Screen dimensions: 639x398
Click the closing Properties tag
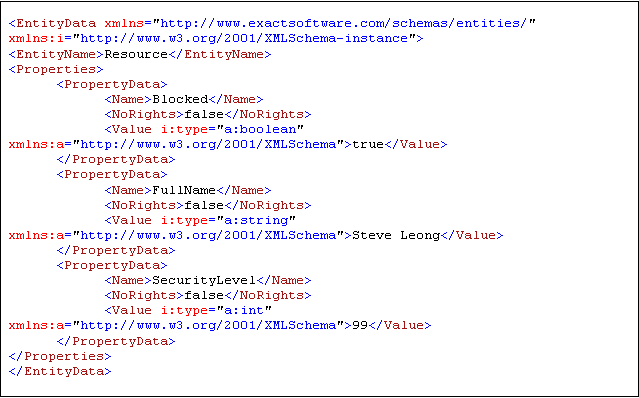pos(60,356)
